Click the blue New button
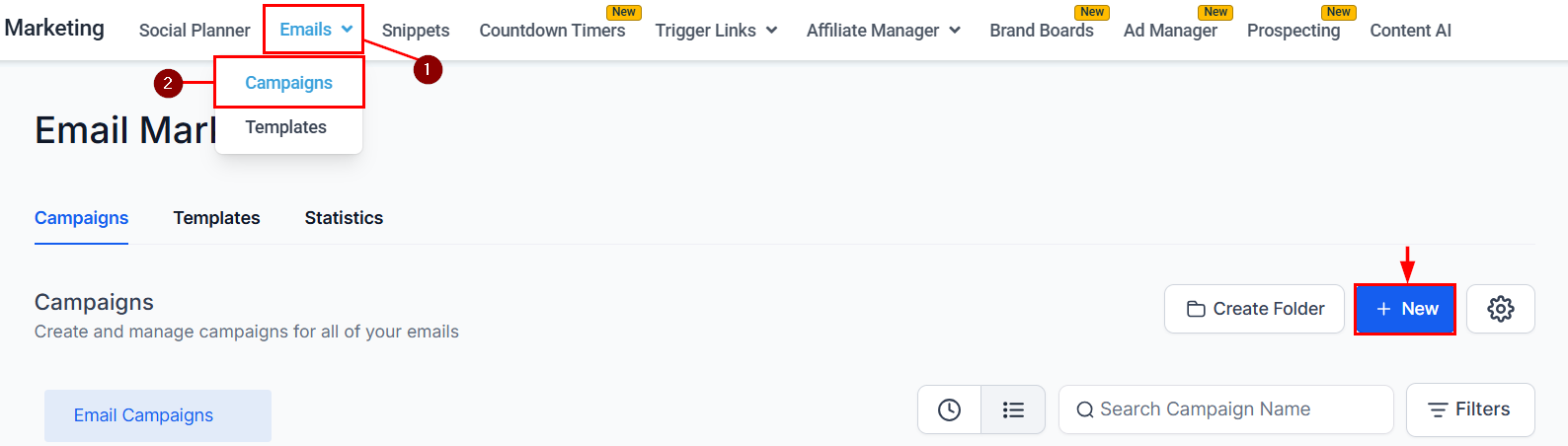This screenshot has width=1568, height=446. (1404, 309)
